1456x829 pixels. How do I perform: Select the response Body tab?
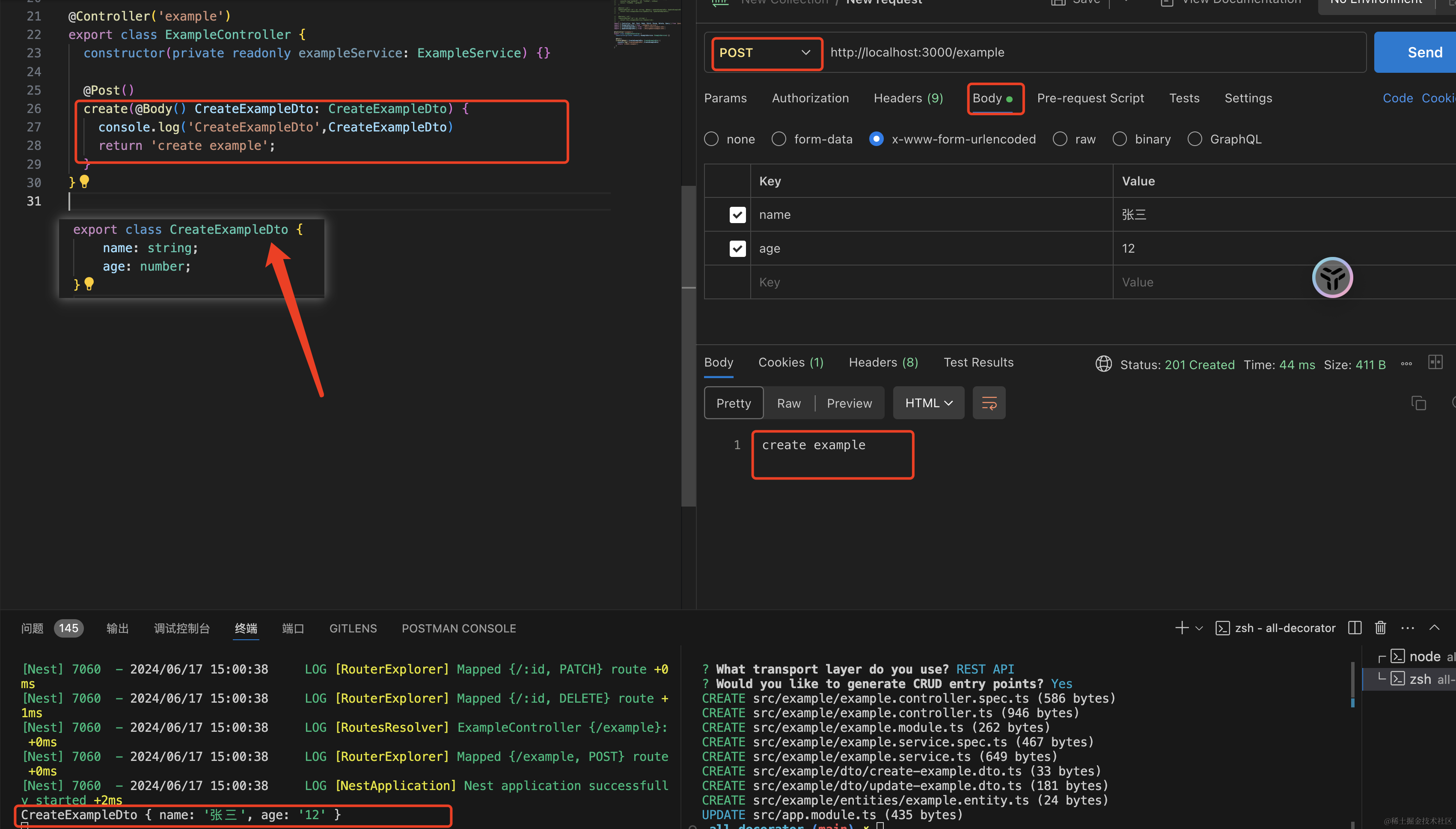coord(718,363)
